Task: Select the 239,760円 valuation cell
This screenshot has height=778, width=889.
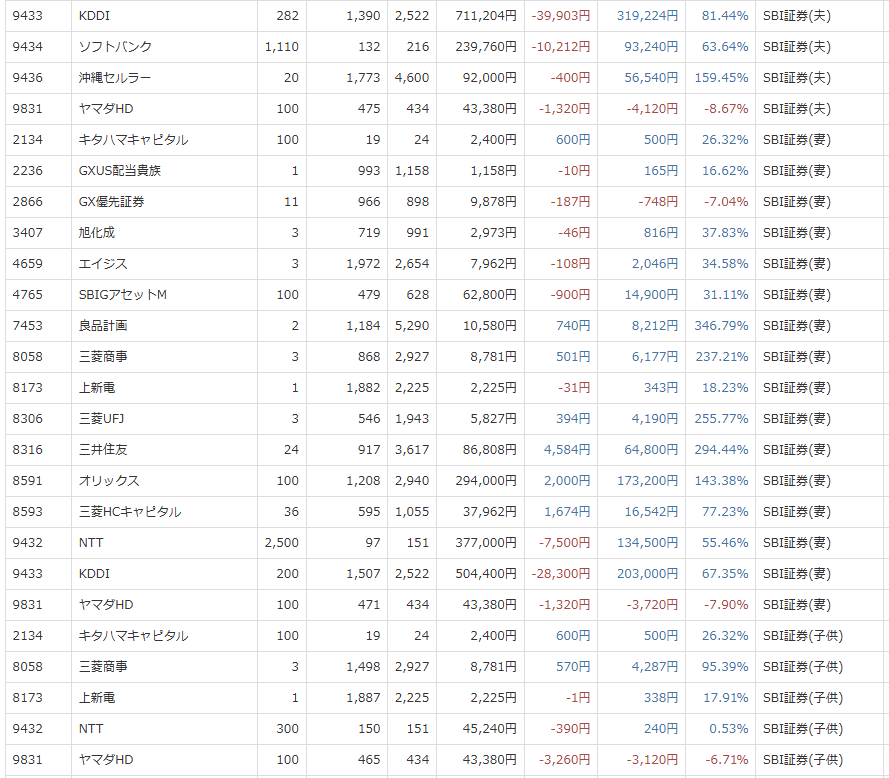Action: 486,46
